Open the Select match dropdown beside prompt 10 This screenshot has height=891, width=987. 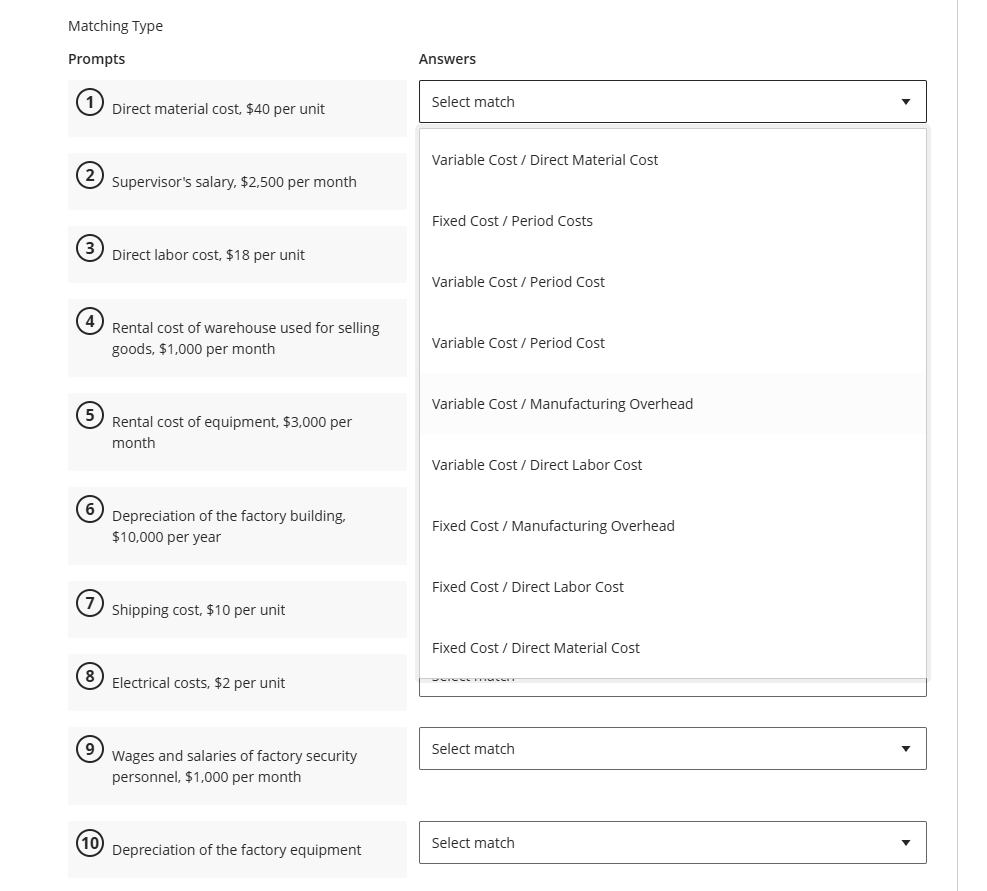click(672, 842)
